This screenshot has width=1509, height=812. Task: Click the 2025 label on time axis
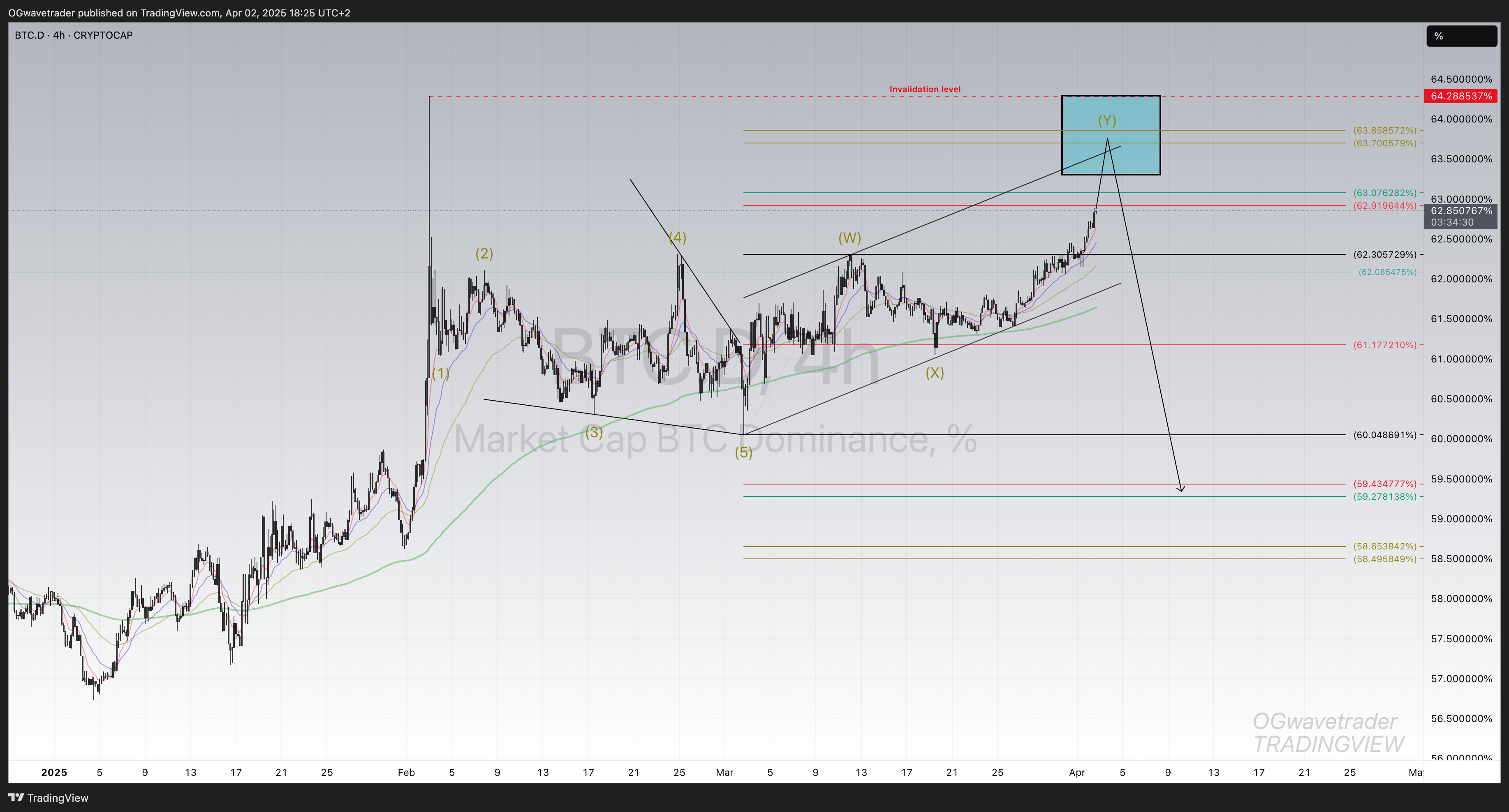pos(54,772)
